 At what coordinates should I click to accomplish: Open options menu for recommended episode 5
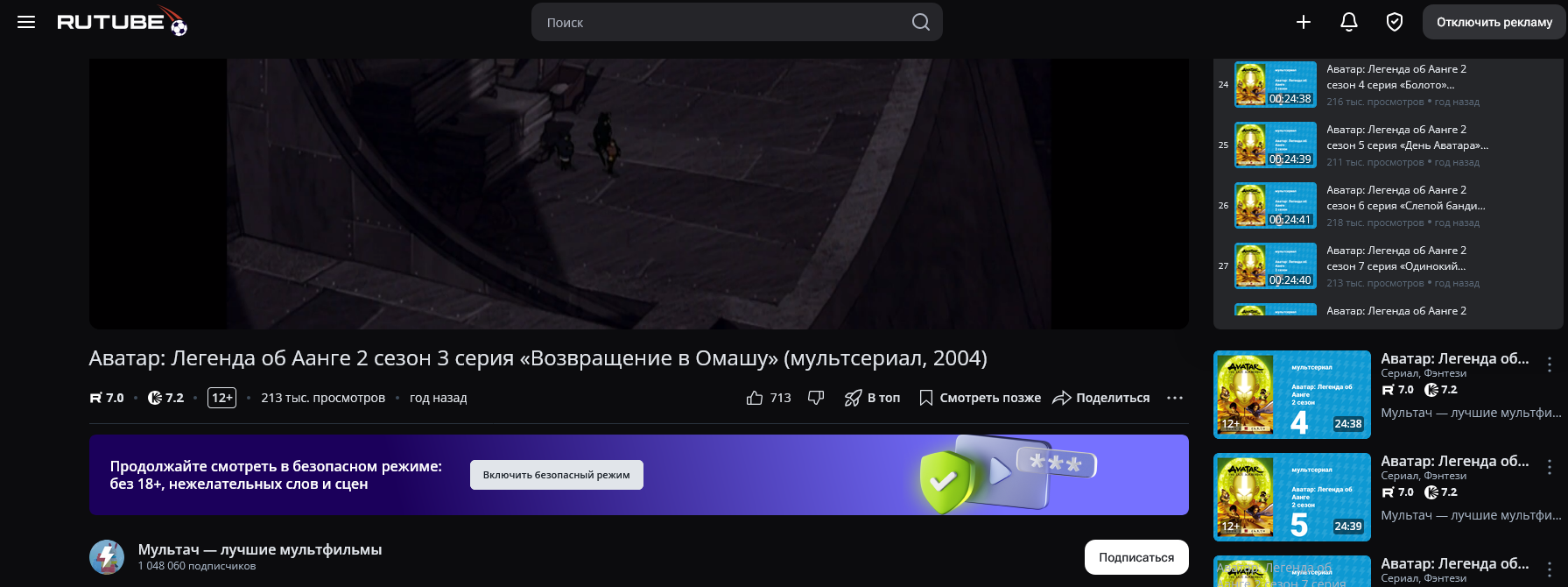coord(1550,467)
